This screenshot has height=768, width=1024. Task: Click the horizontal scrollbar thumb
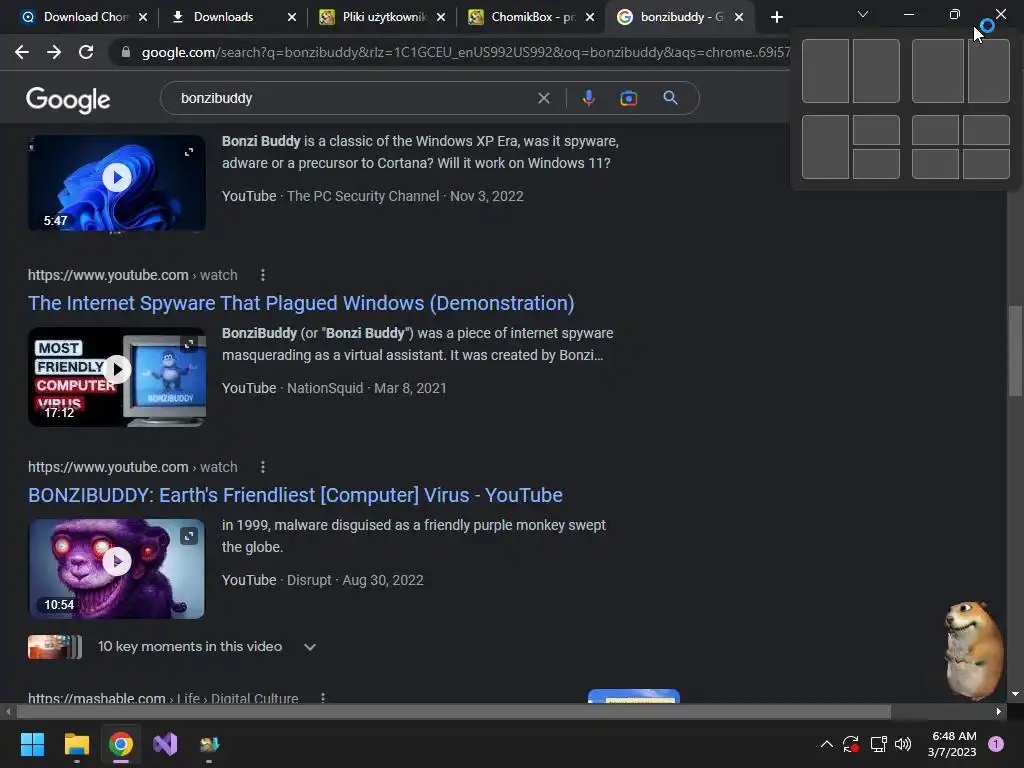tap(454, 711)
